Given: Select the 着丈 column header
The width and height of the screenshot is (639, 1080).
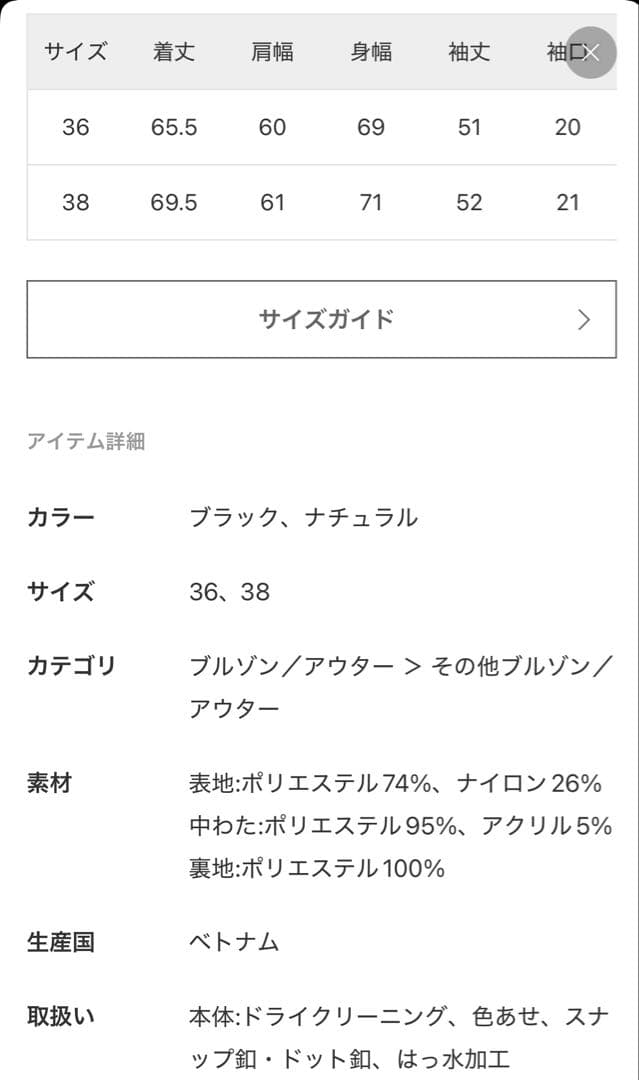Looking at the screenshot, I should [174, 53].
